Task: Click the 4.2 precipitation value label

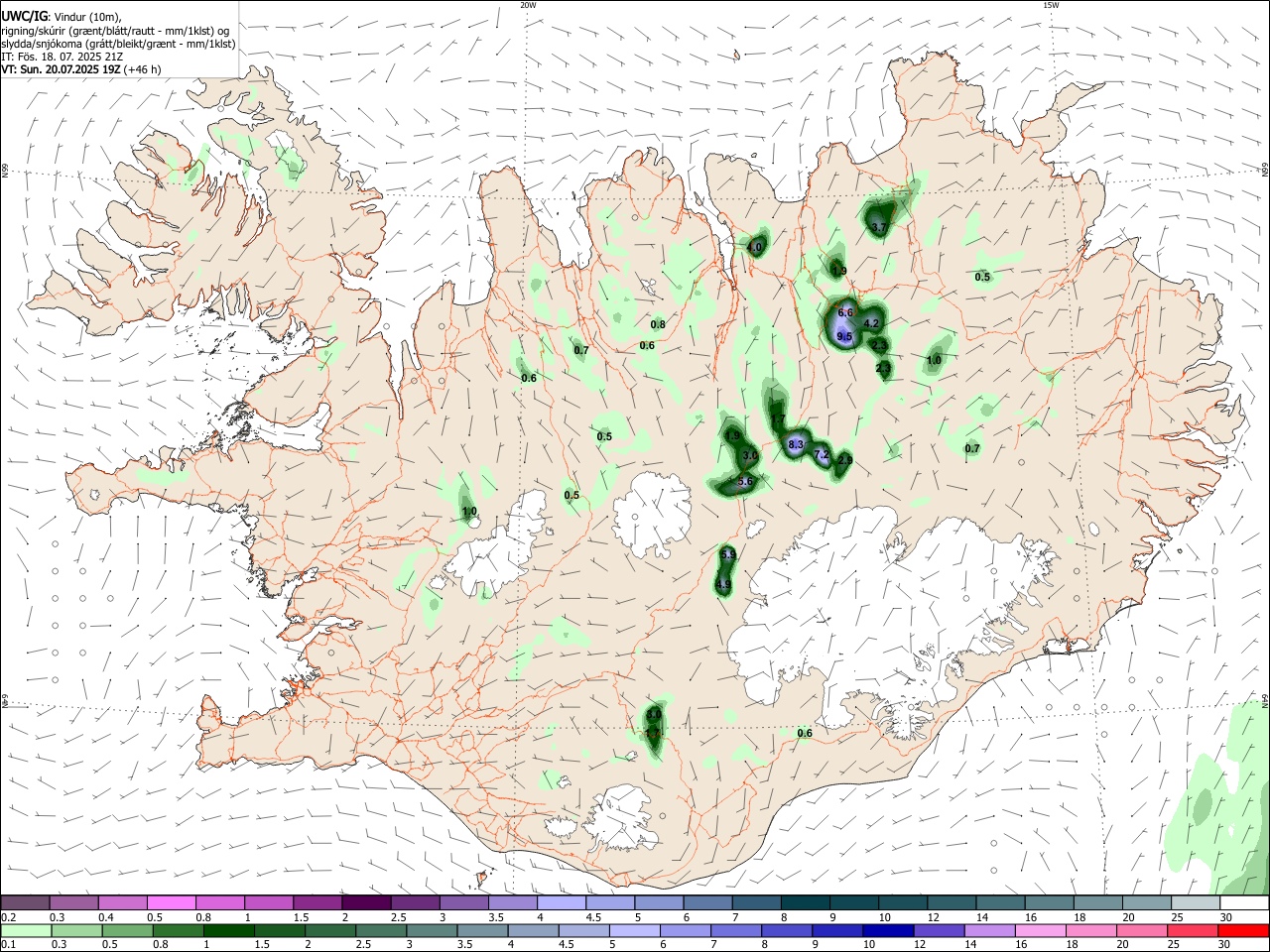Action: (872, 323)
